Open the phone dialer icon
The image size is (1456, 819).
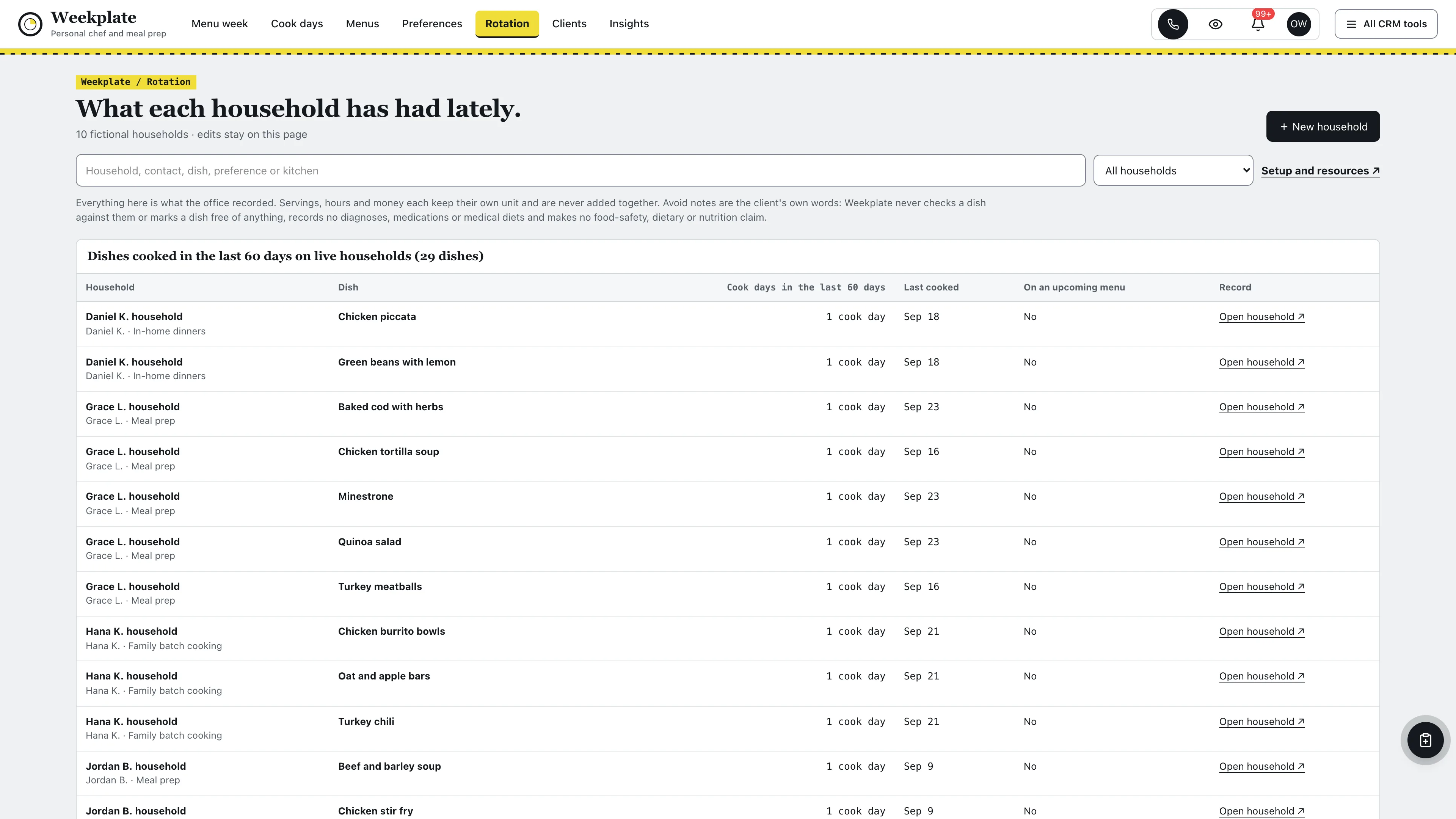coord(1173,24)
